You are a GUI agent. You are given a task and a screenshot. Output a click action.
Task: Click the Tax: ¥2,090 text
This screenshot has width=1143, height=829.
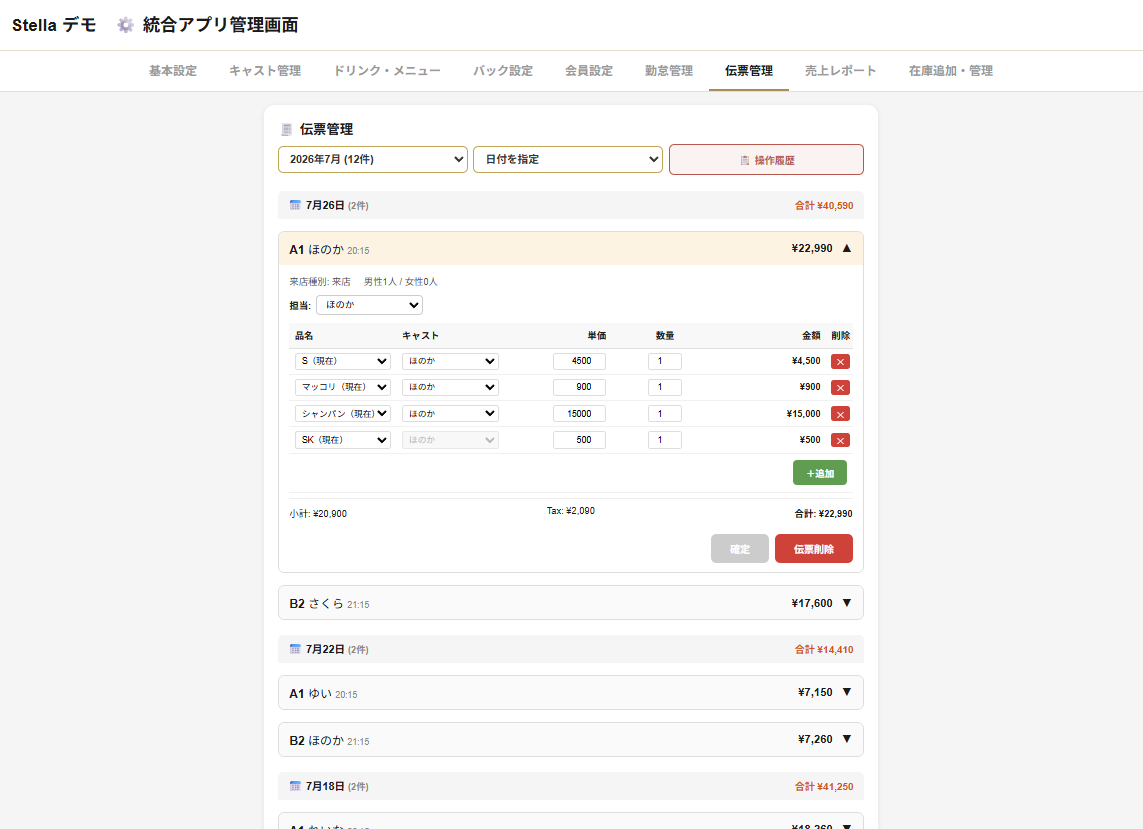[571, 511]
